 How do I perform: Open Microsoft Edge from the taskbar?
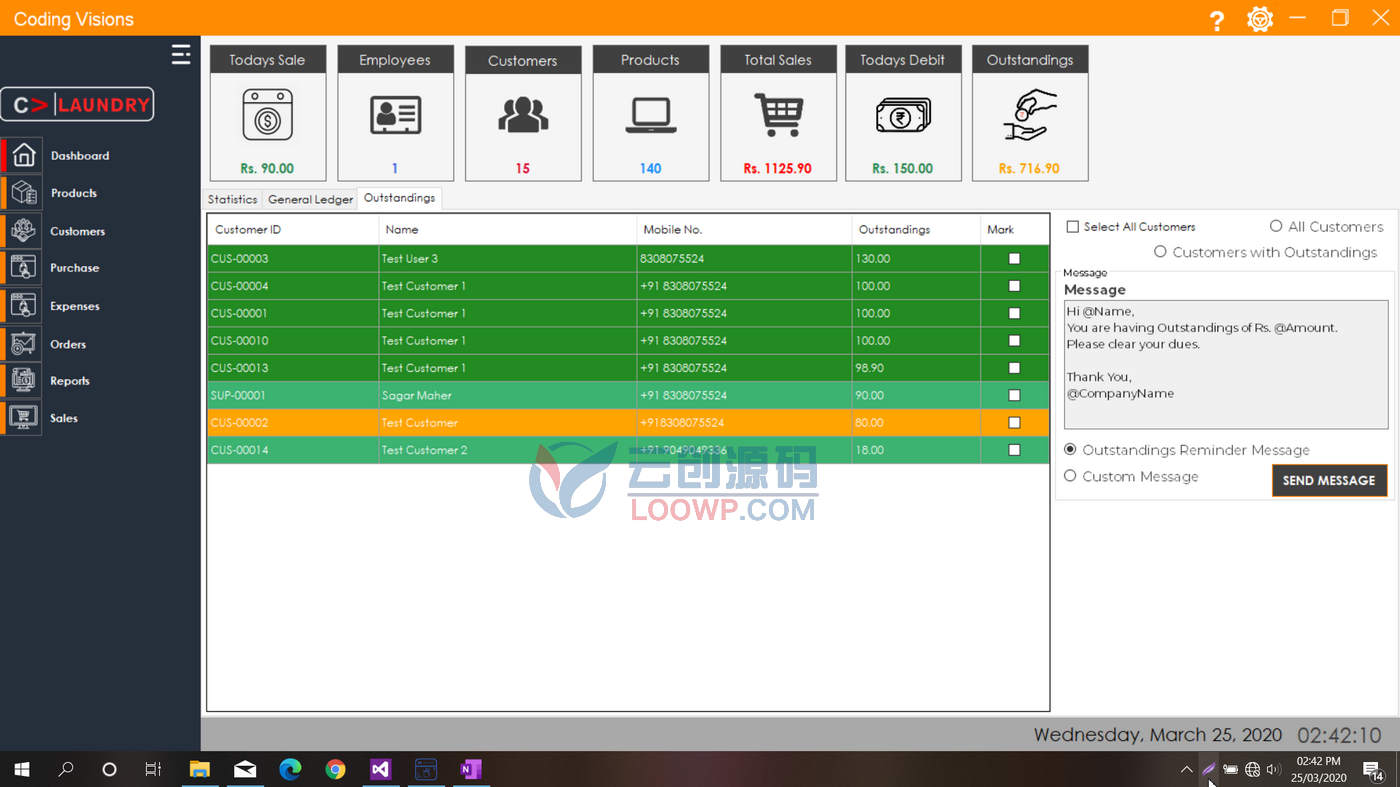click(x=290, y=769)
